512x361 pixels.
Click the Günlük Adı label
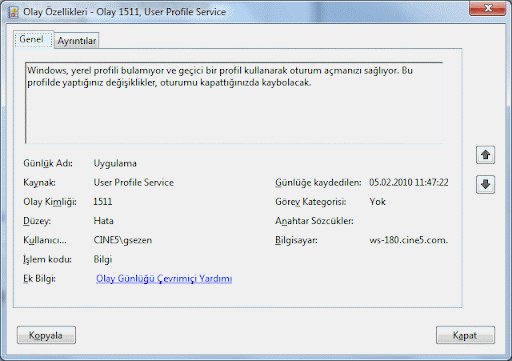(x=48, y=163)
